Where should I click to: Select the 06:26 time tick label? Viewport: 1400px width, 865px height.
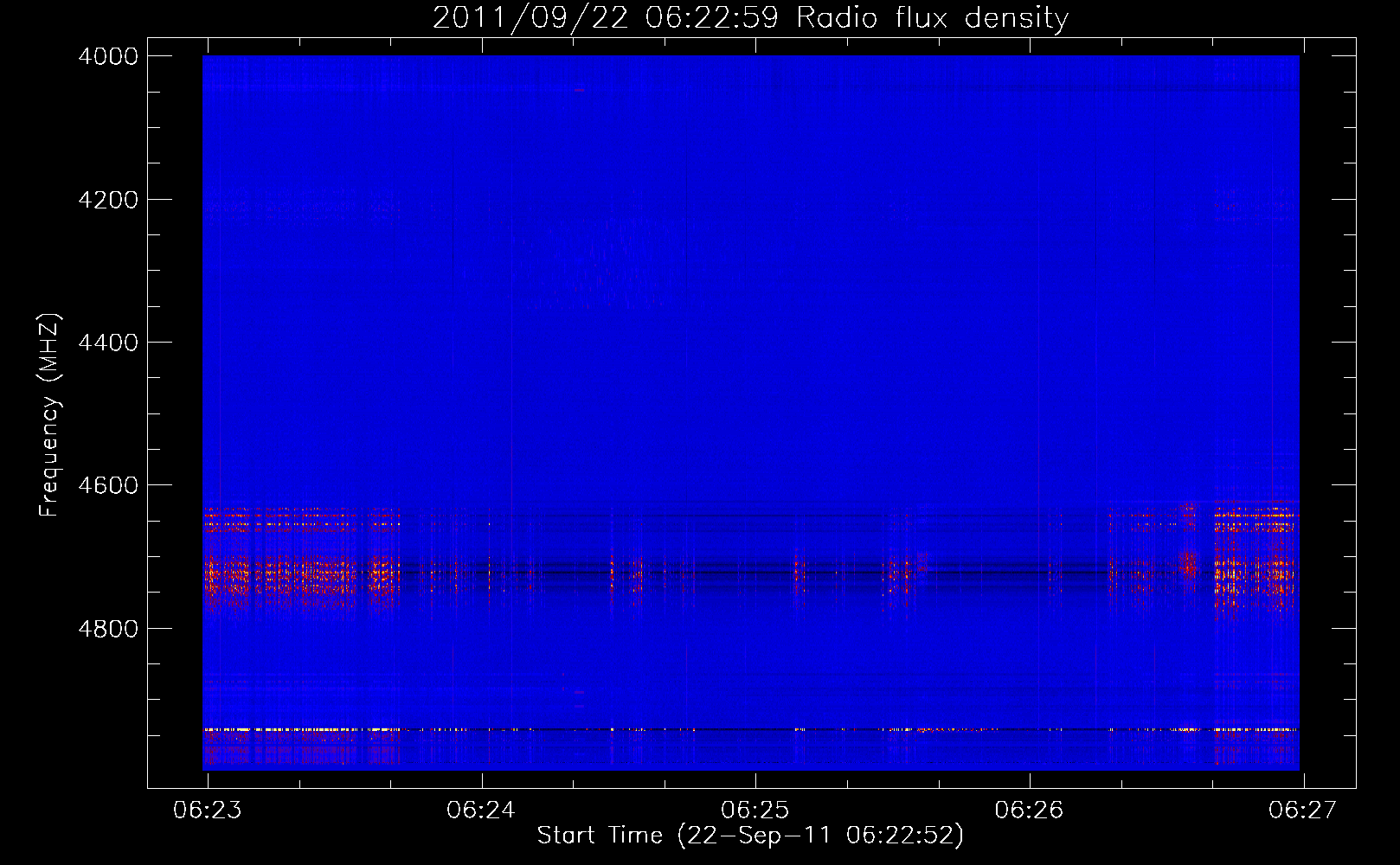pyautogui.click(x=1029, y=811)
